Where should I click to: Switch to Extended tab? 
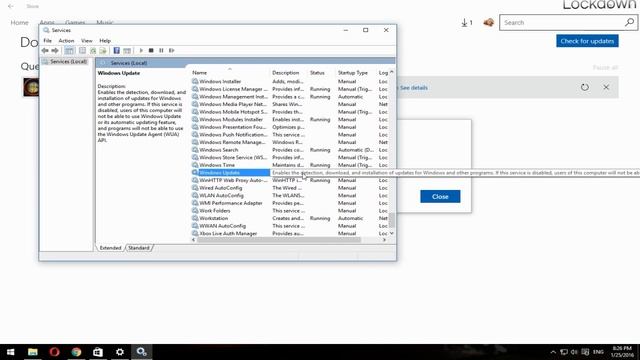point(110,248)
